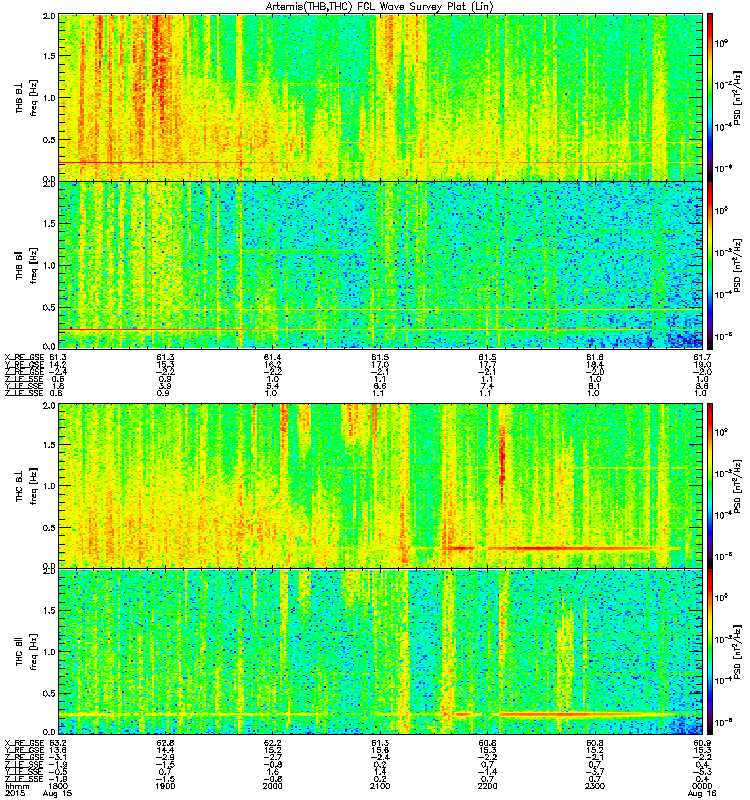Click the 2000 time tick label
The width and height of the screenshot is (750, 800).
(272, 786)
